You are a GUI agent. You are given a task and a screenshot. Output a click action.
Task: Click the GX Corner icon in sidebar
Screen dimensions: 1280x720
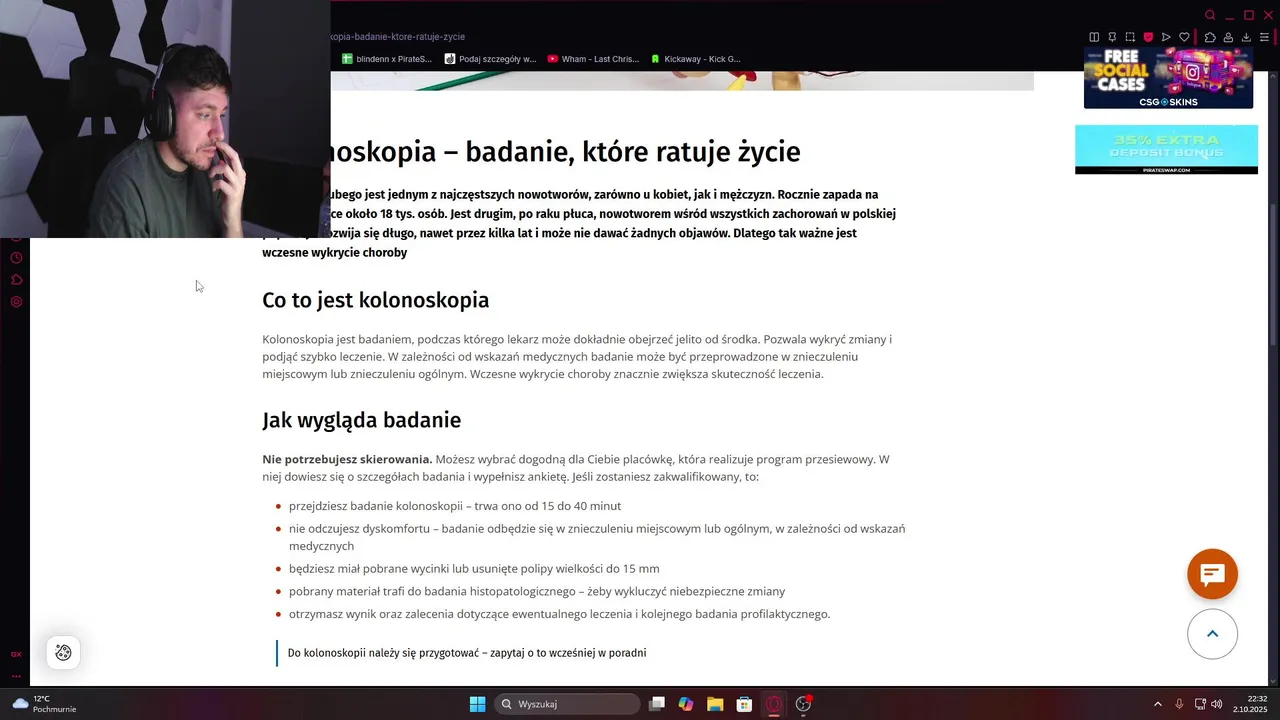click(x=16, y=654)
